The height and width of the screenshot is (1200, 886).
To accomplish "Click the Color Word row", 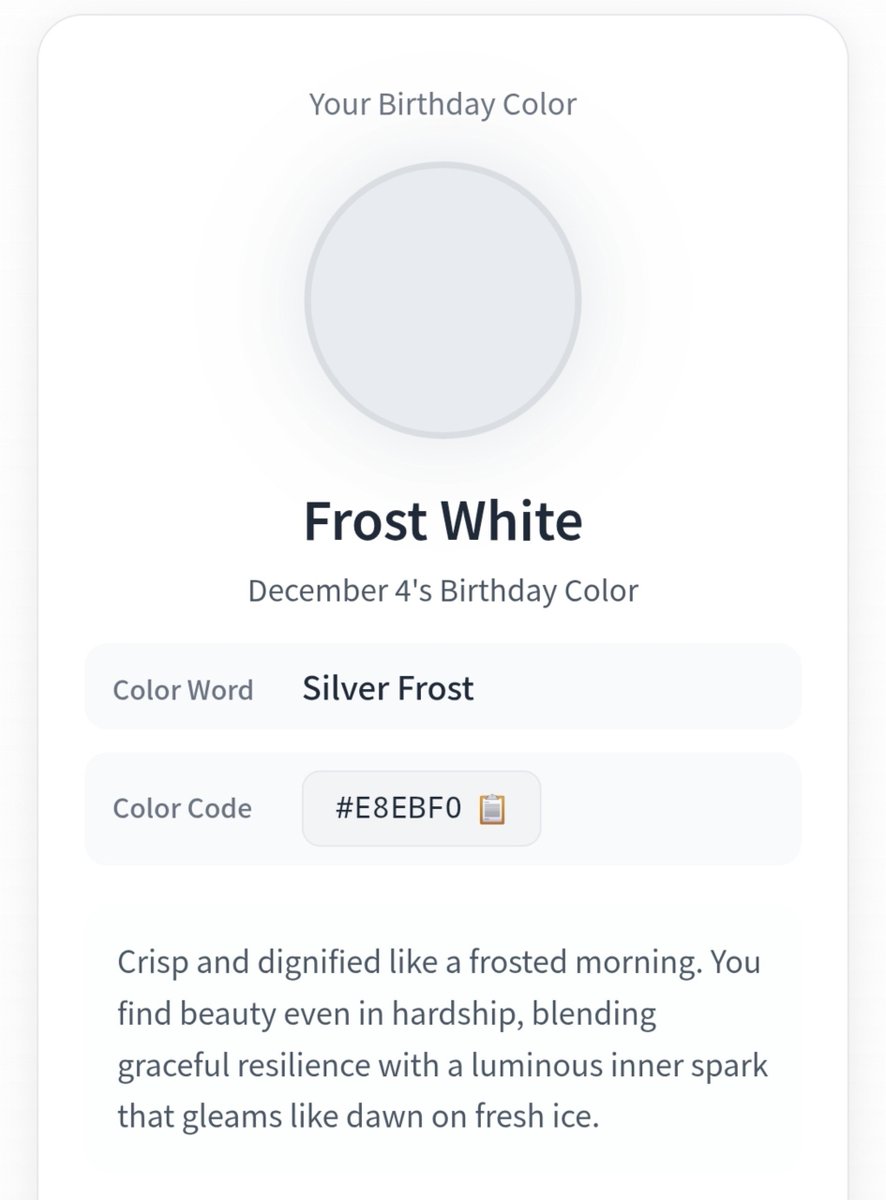I will 443,686.
